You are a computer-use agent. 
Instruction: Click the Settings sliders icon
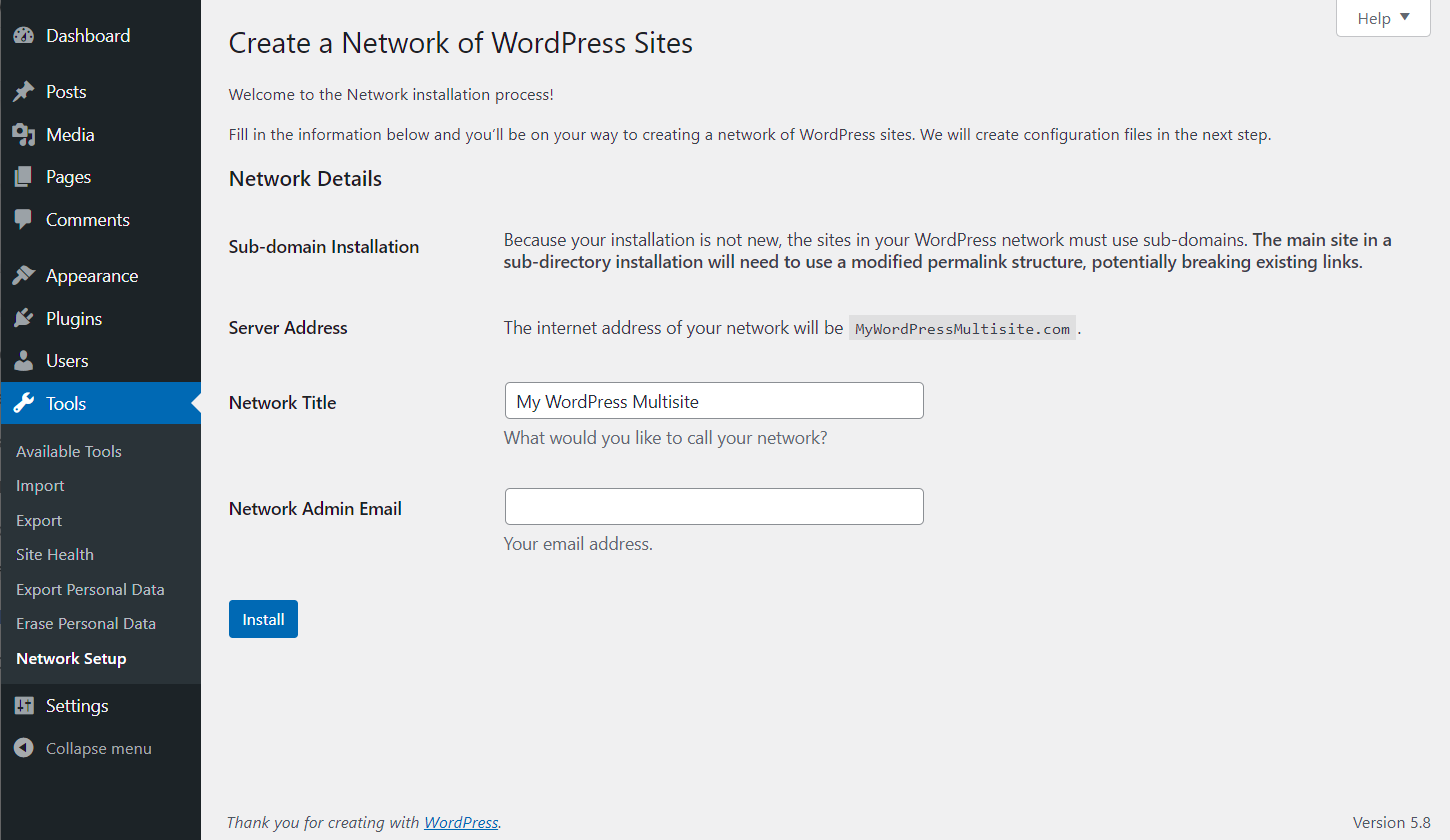(x=24, y=706)
